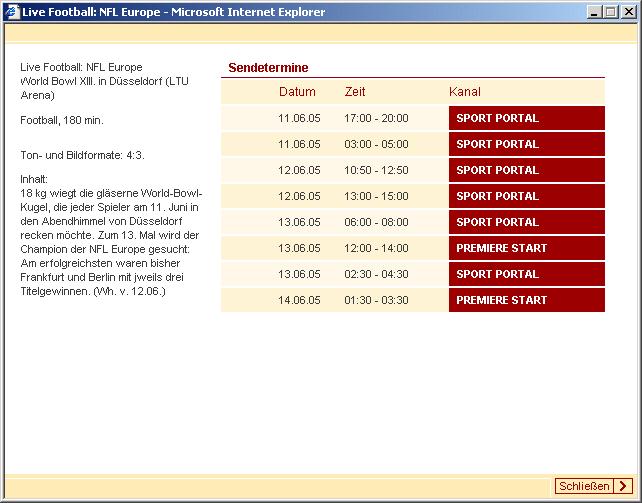Open SPORT PORTAL channel for 06:00 - 08:00
Viewport: 642px width, 503px height.
[x=527, y=222]
